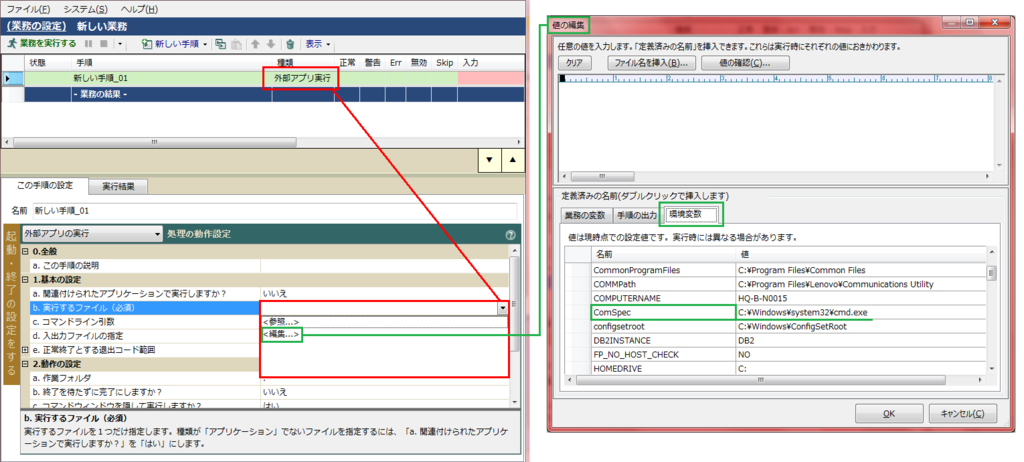Click the キャンセル(C) button
Screen dimensions: 1024x462
tap(963, 414)
